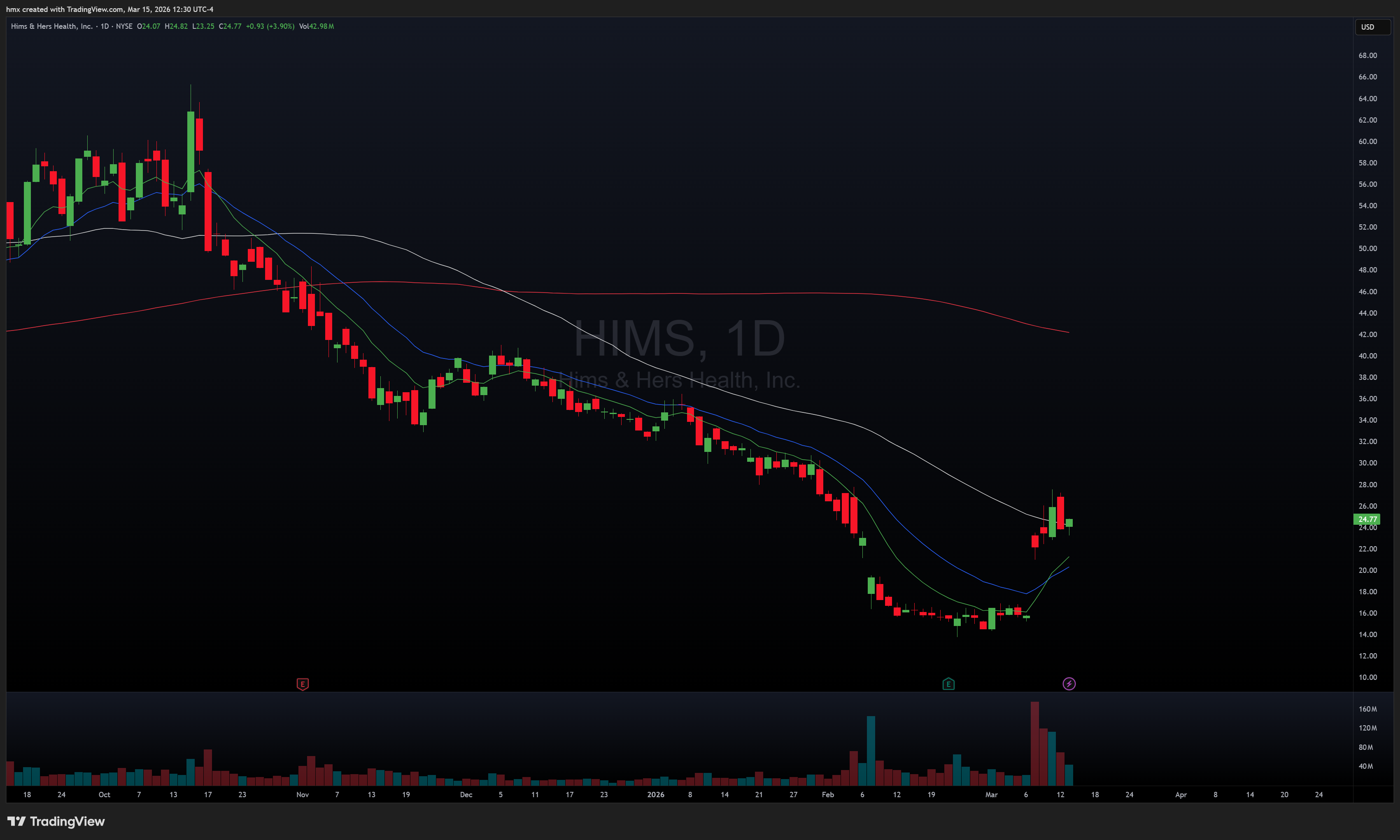This screenshot has height=840, width=1400.
Task: Click the 160M label on volume axis
Action: [1367, 709]
